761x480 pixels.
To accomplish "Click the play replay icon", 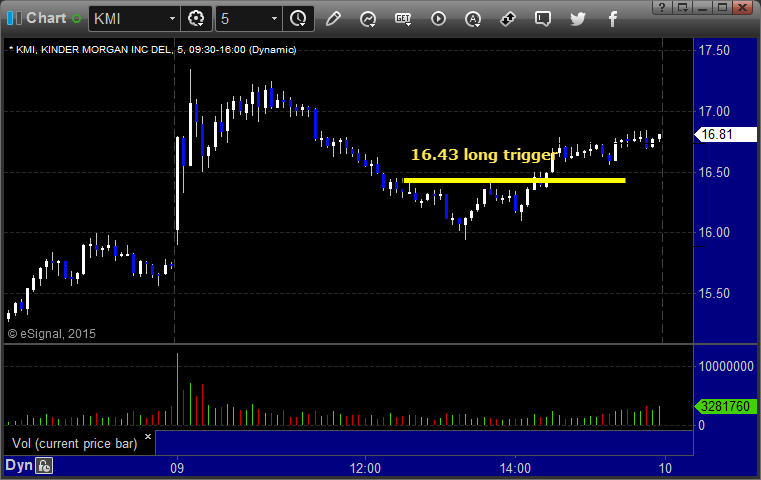I will pyautogui.click(x=438, y=19).
